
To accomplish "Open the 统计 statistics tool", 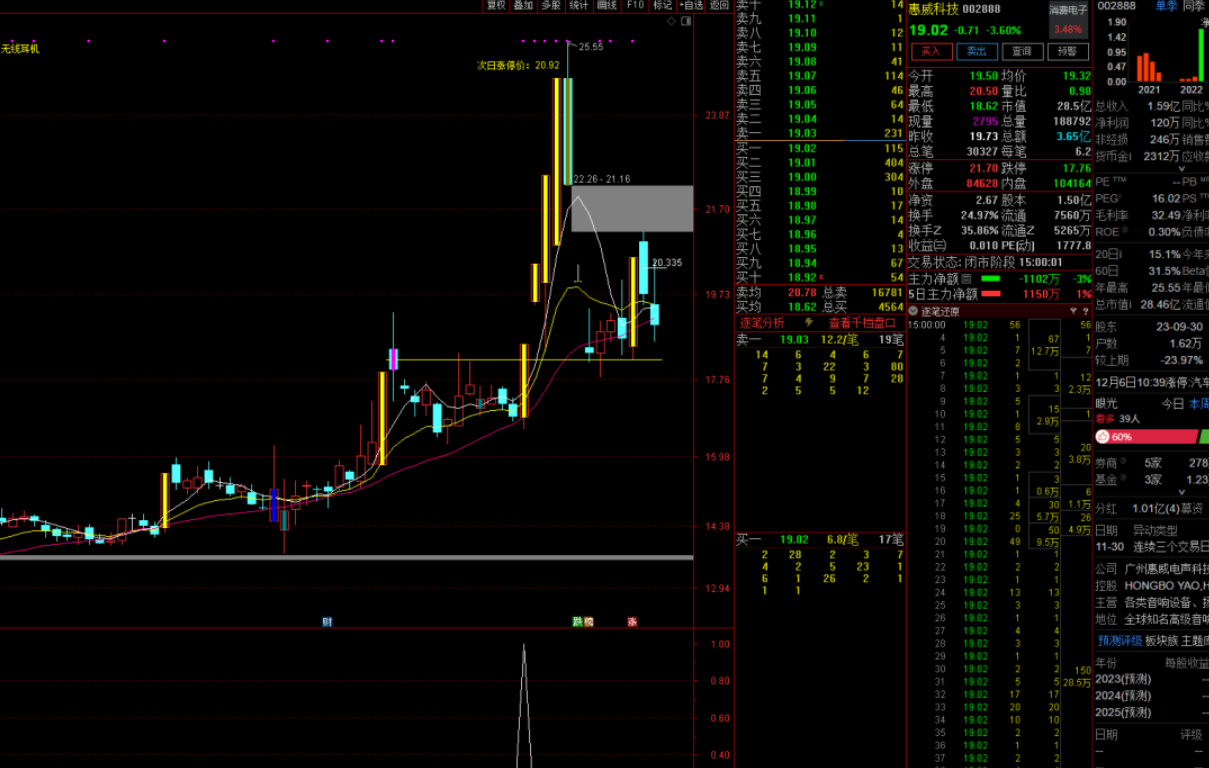I will point(579,5).
